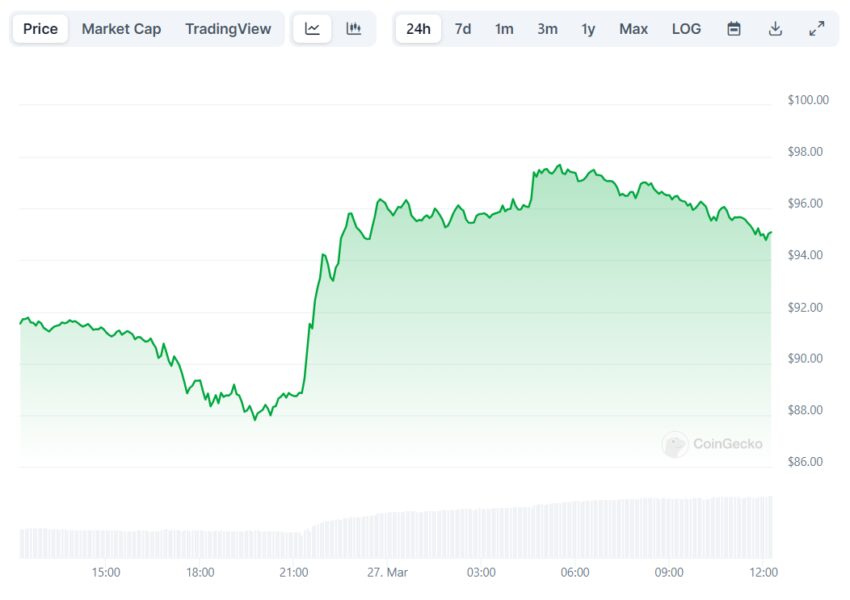Switch to Market Cap tab

[x=121, y=29]
